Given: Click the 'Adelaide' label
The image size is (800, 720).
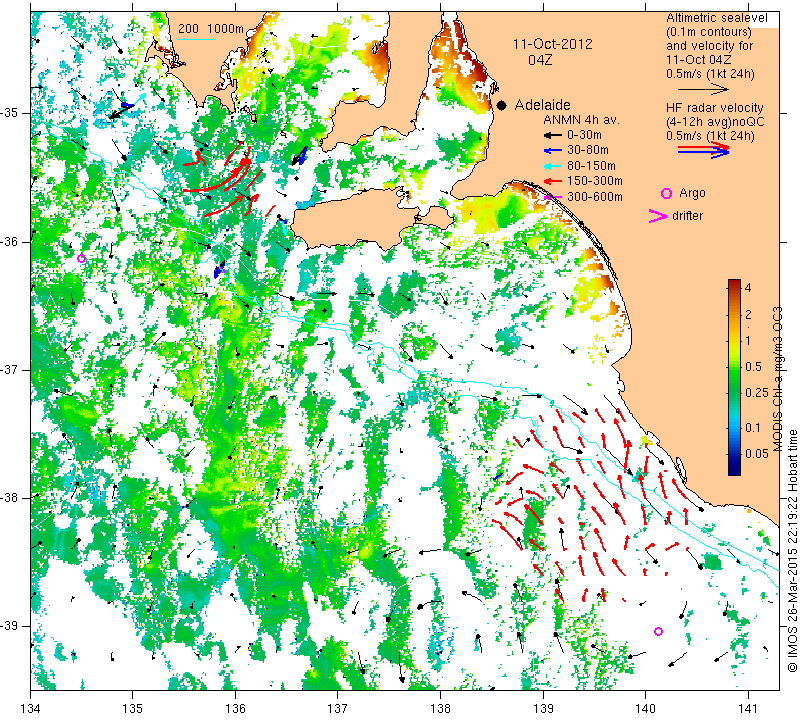Looking at the screenshot, I should pos(542,105).
